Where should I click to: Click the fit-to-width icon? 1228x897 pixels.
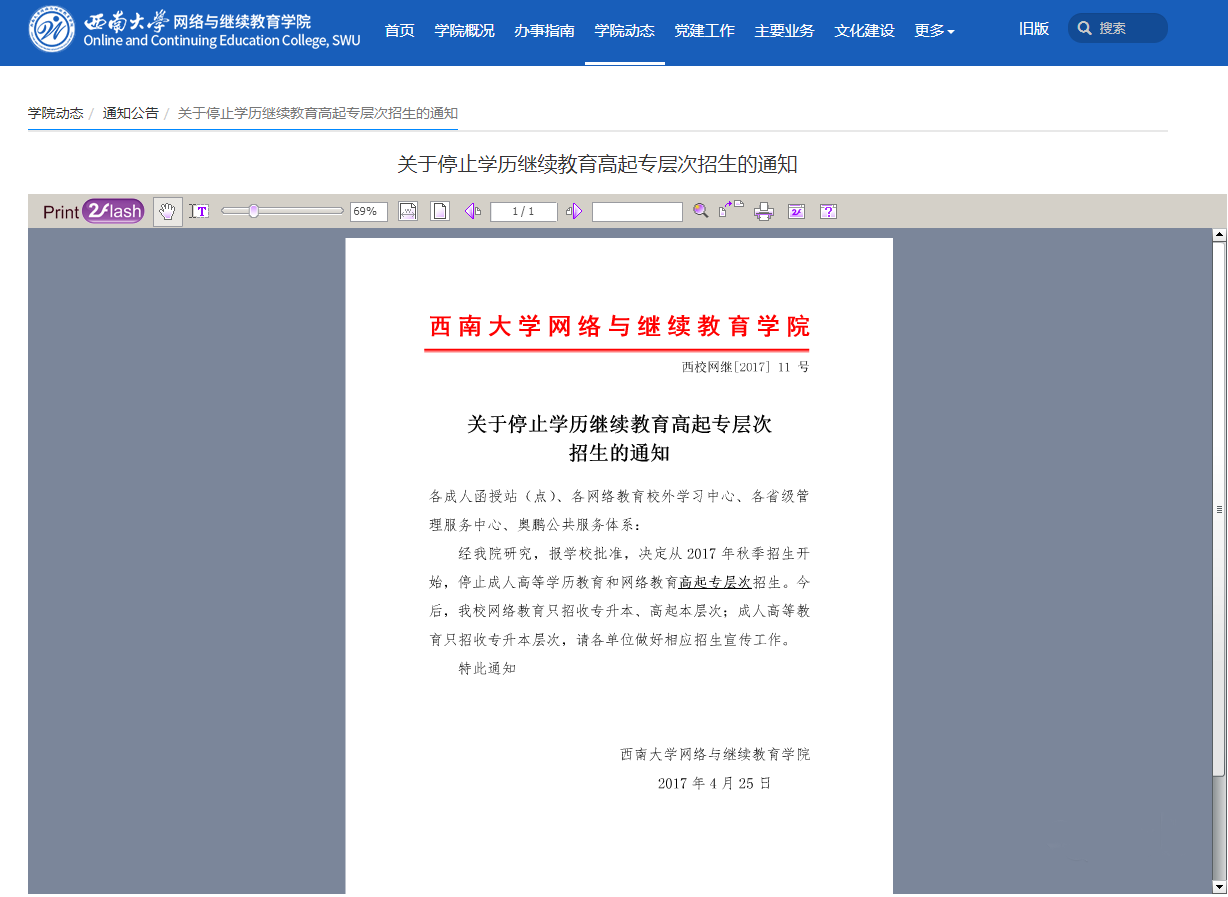(x=408, y=211)
